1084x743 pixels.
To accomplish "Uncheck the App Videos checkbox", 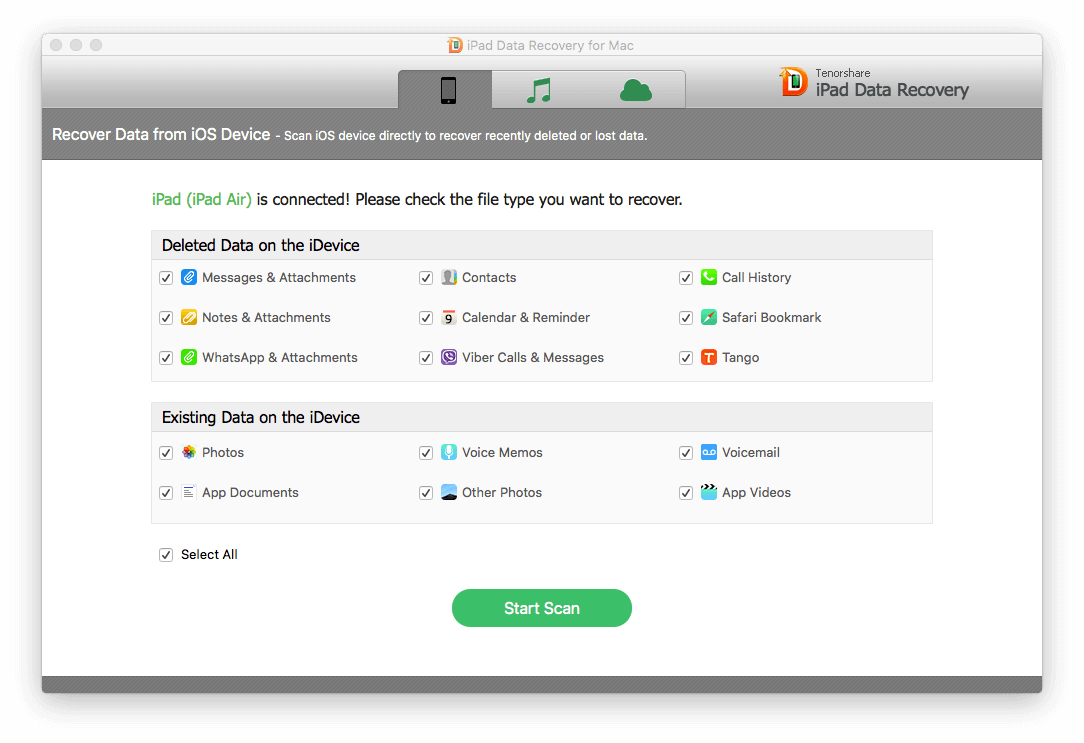I will pos(686,492).
